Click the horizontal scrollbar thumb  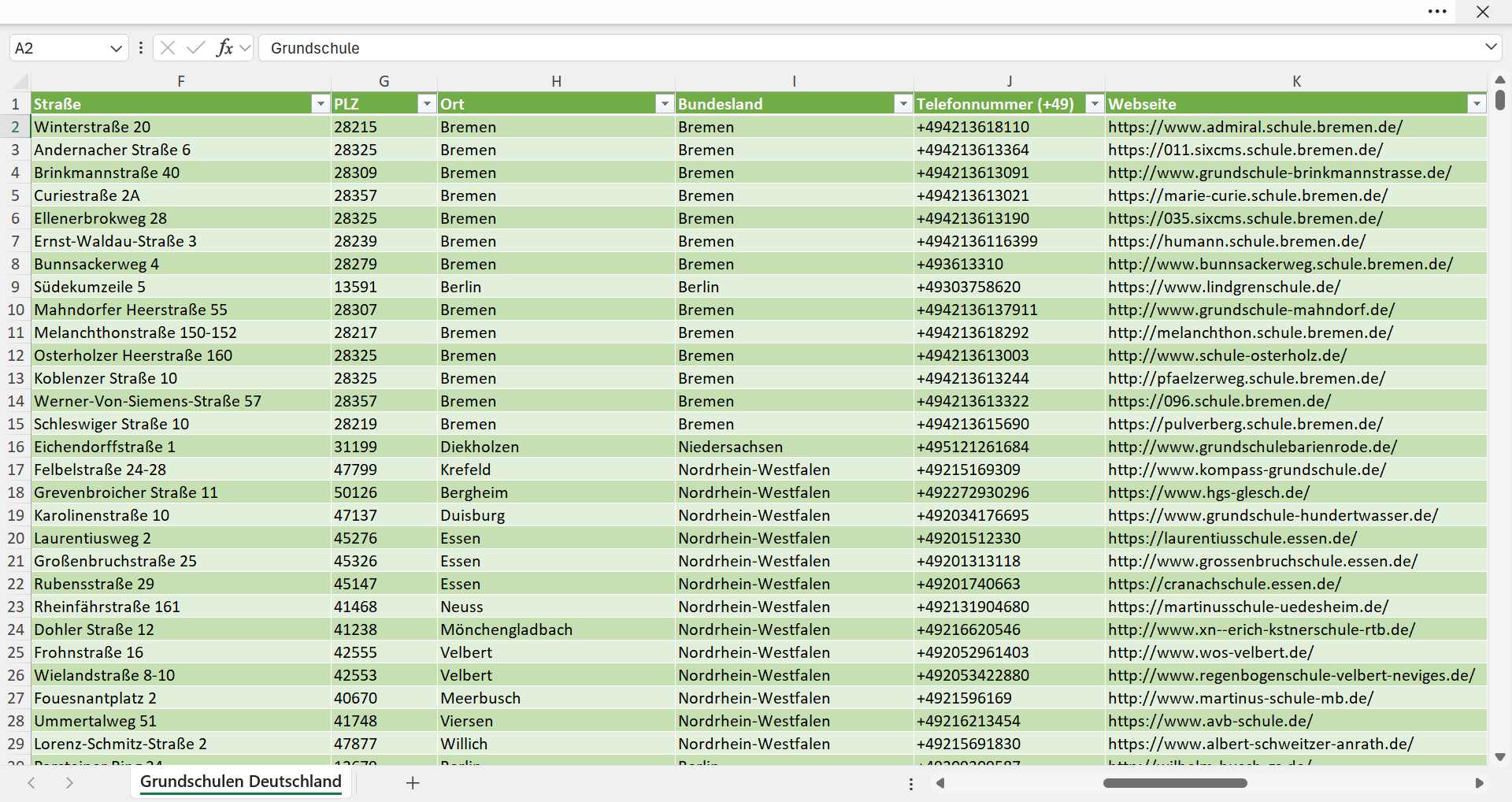1175,783
